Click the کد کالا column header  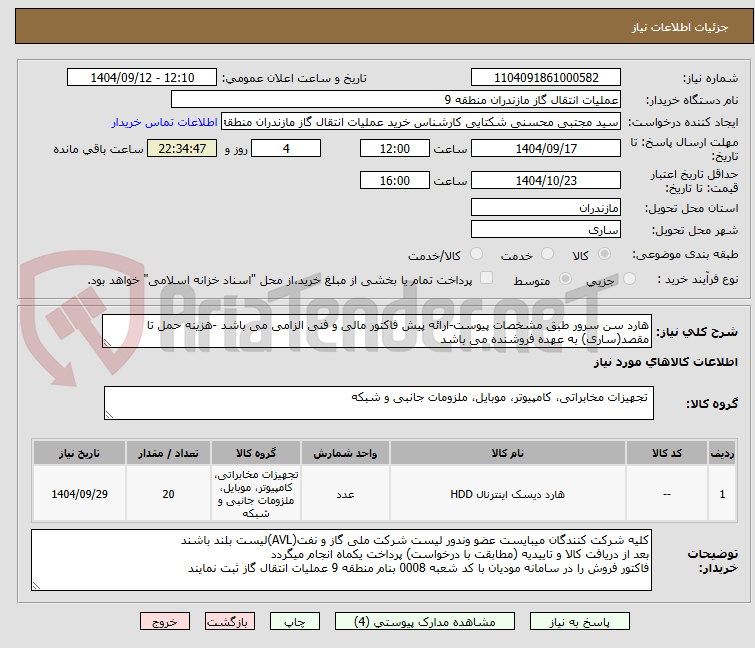pos(667,453)
